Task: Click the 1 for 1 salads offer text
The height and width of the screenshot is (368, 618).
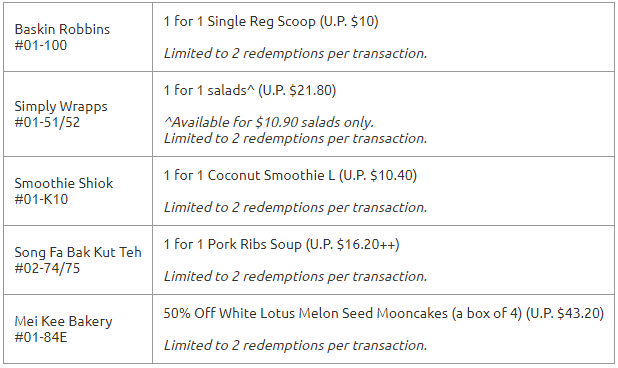Action: [250, 91]
